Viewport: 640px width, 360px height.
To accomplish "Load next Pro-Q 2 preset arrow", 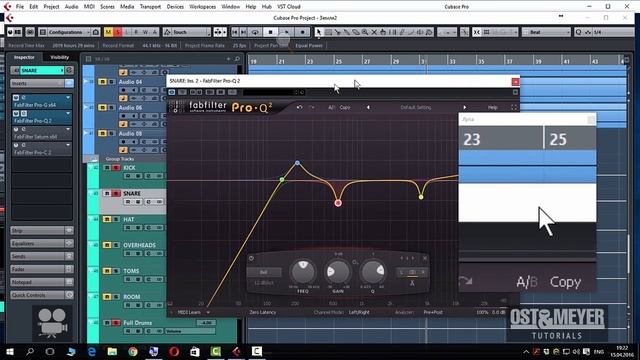I will [x=464, y=107].
